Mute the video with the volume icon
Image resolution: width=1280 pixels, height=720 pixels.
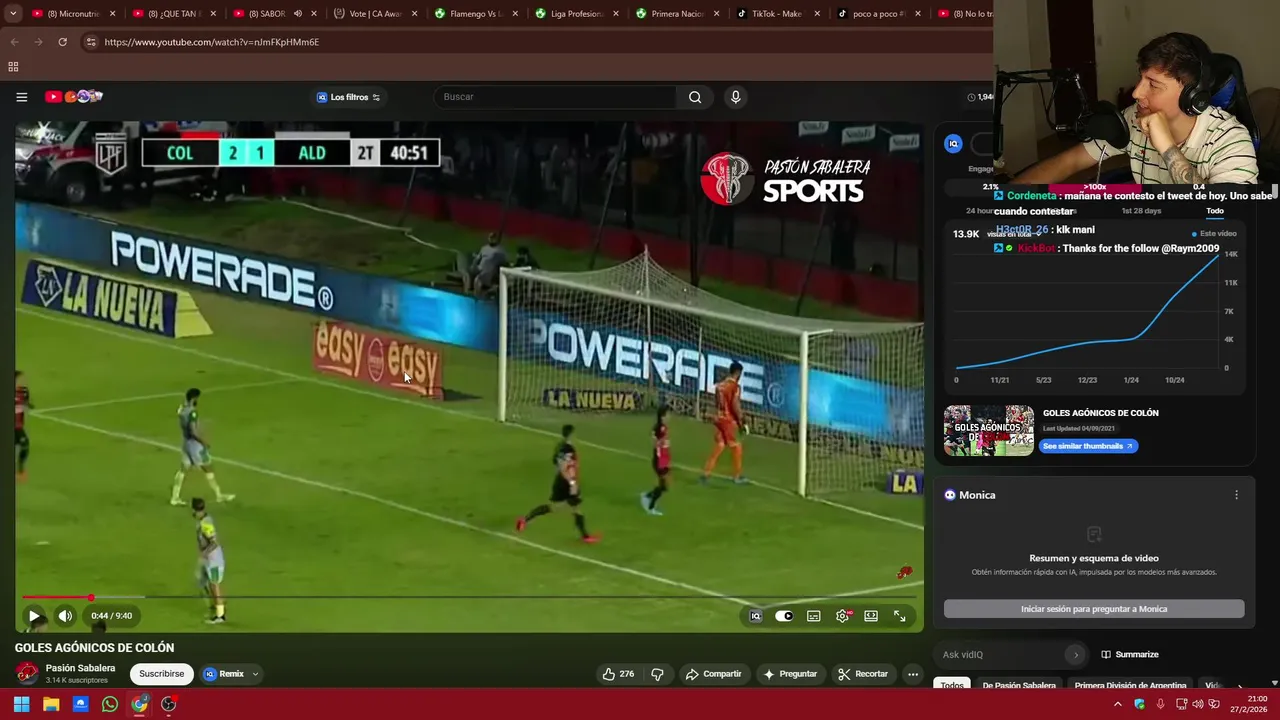(65, 616)
